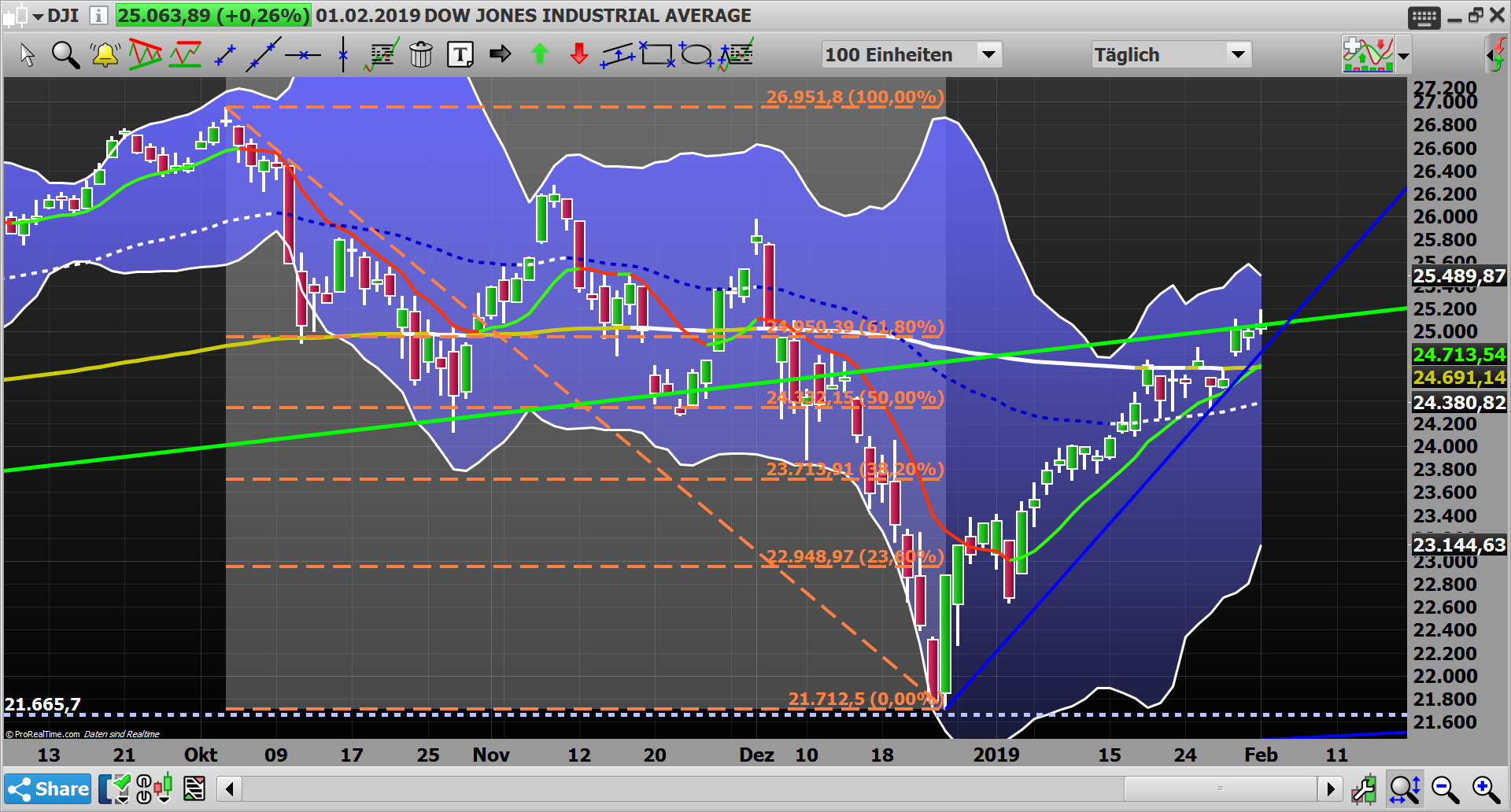Click the green price change 25.063,89 box

click(213, 16)
